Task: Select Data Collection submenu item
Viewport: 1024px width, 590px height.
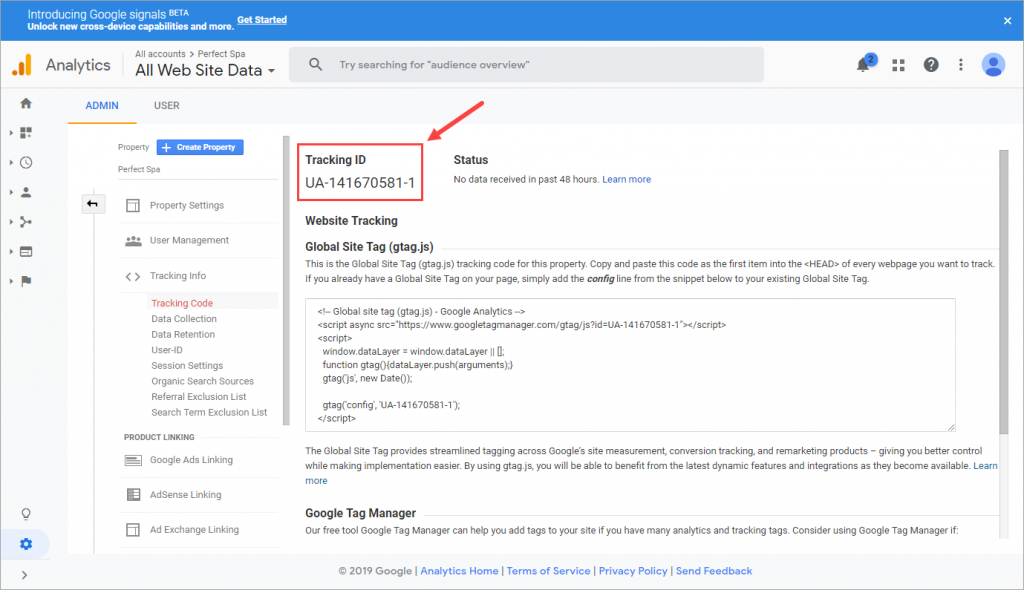Action: pyautogui.click(x=184, y=319)
